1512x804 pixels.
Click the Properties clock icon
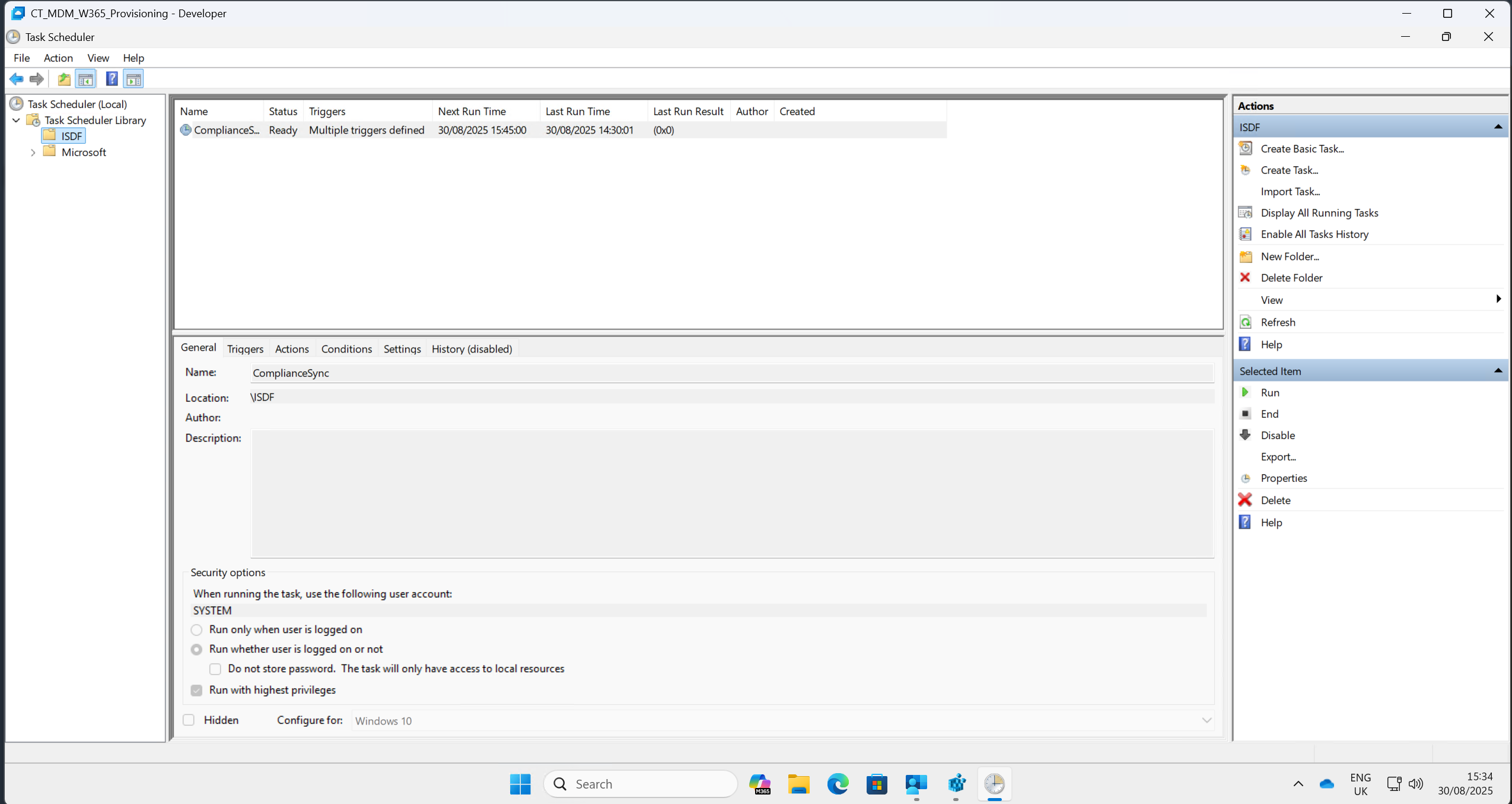tap(1246, 478)
